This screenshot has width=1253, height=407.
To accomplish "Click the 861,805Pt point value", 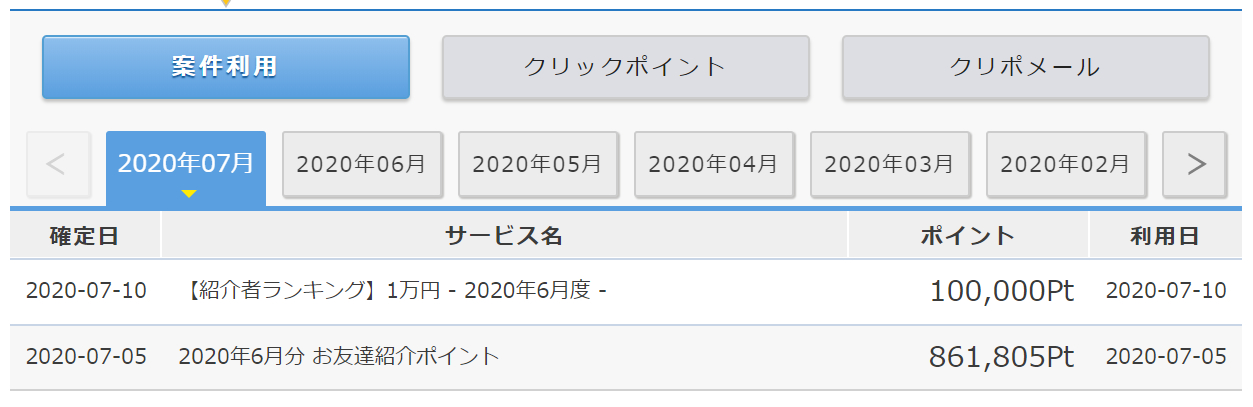I will 1001,357.
